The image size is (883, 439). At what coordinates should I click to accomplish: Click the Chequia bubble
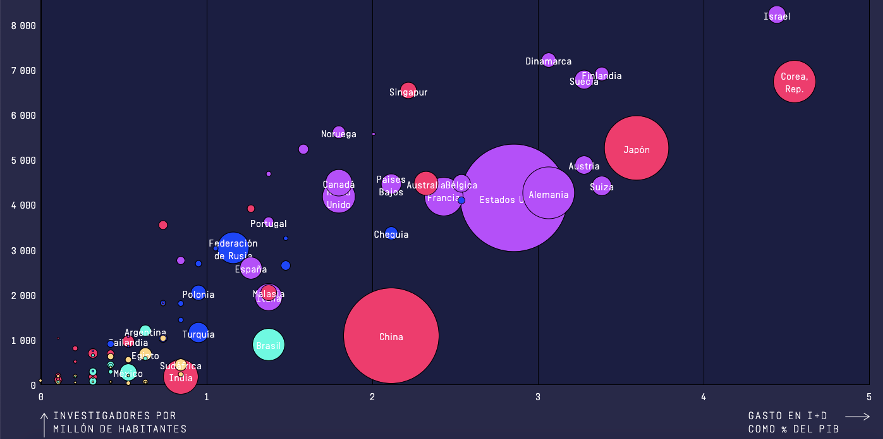pos(392,233)
